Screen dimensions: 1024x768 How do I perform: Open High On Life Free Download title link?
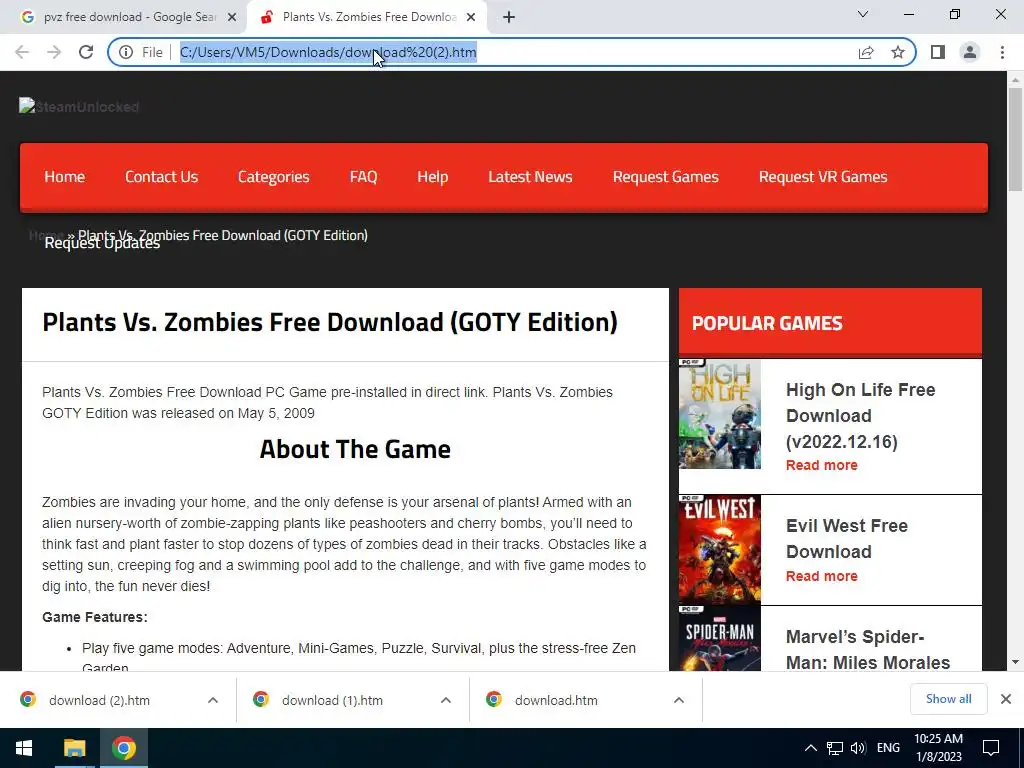pos(860,415)
